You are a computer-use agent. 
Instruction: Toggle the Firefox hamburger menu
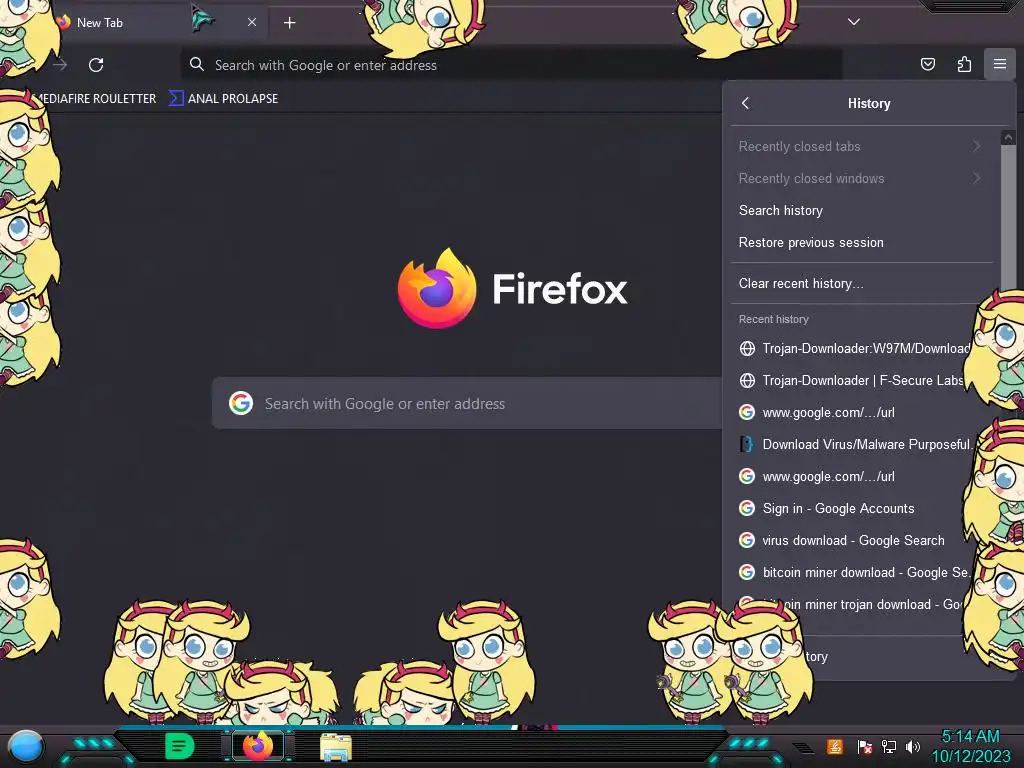1000,64
